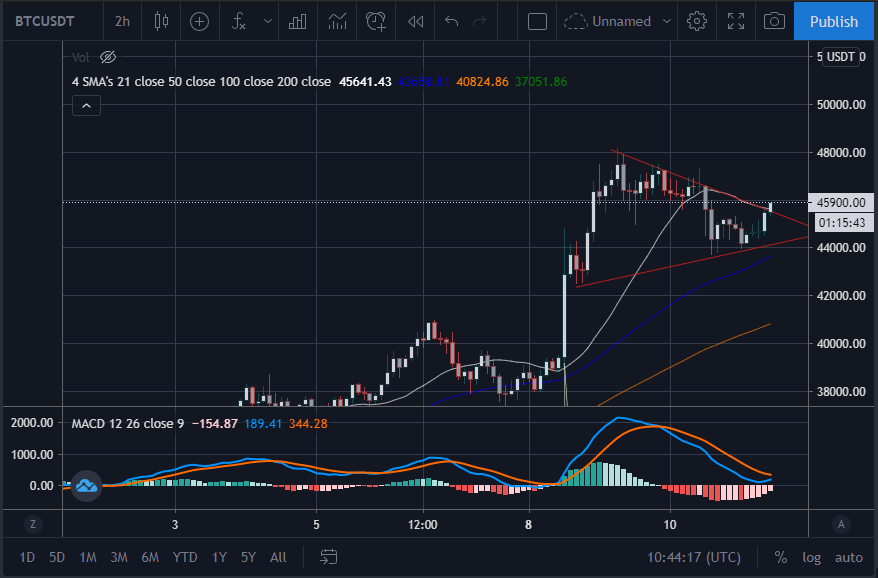This screenshot has width=878, height=578.
Task: Click the 12:00 time axis label
Action: coord(423,525)
